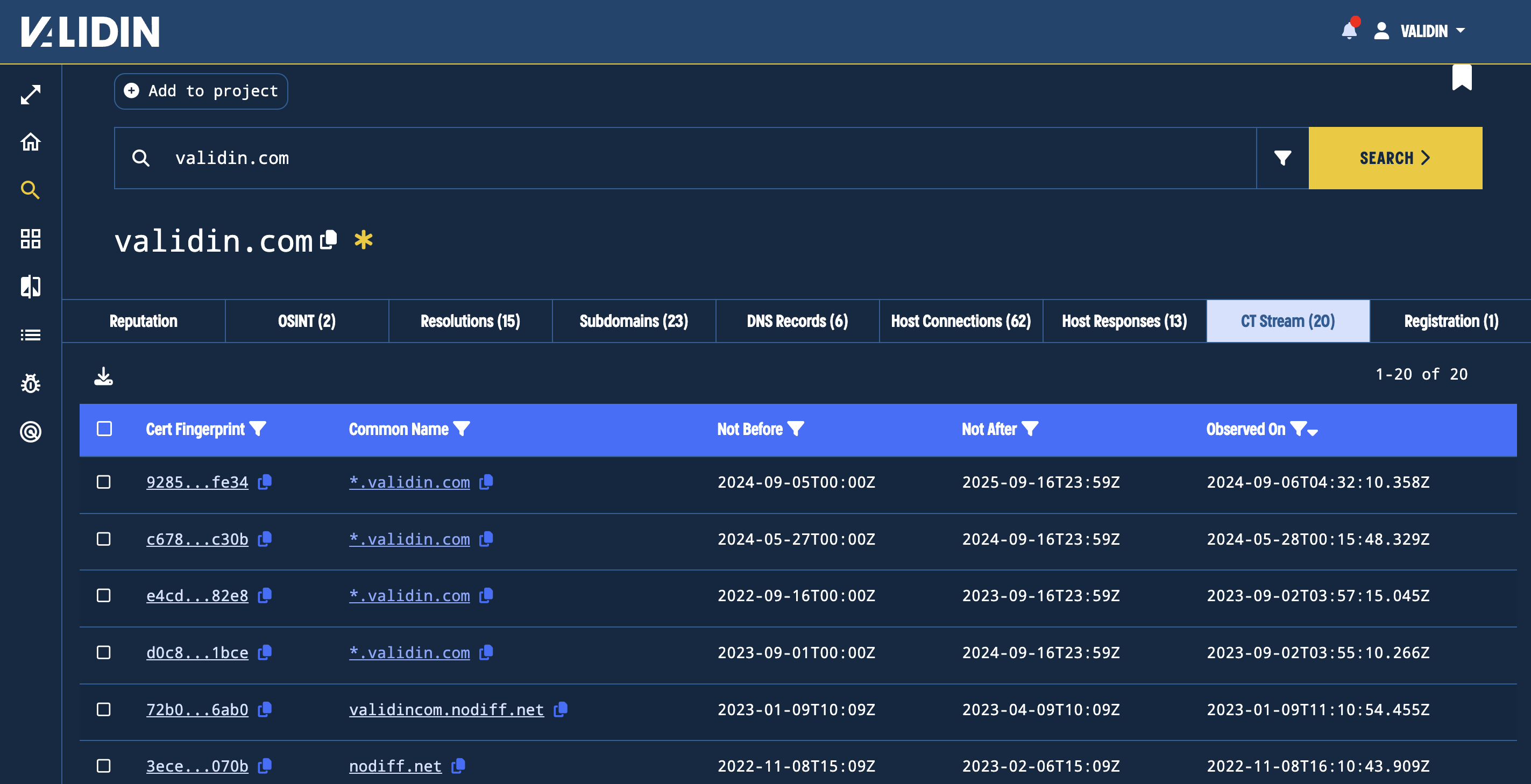Open the DNS Records (6) tab
Screen dimensions: 1531x784
click(x=797, y=322)
